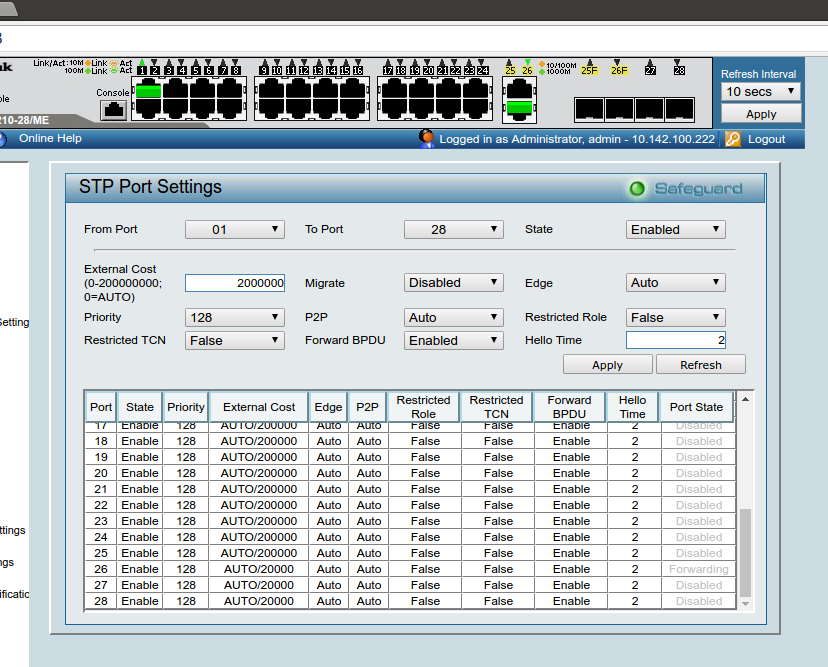The width and height of the screenshot is (828, 667).
Task: Click AUTO/20000 cost in port 28 row
Action: coord(259,601)
